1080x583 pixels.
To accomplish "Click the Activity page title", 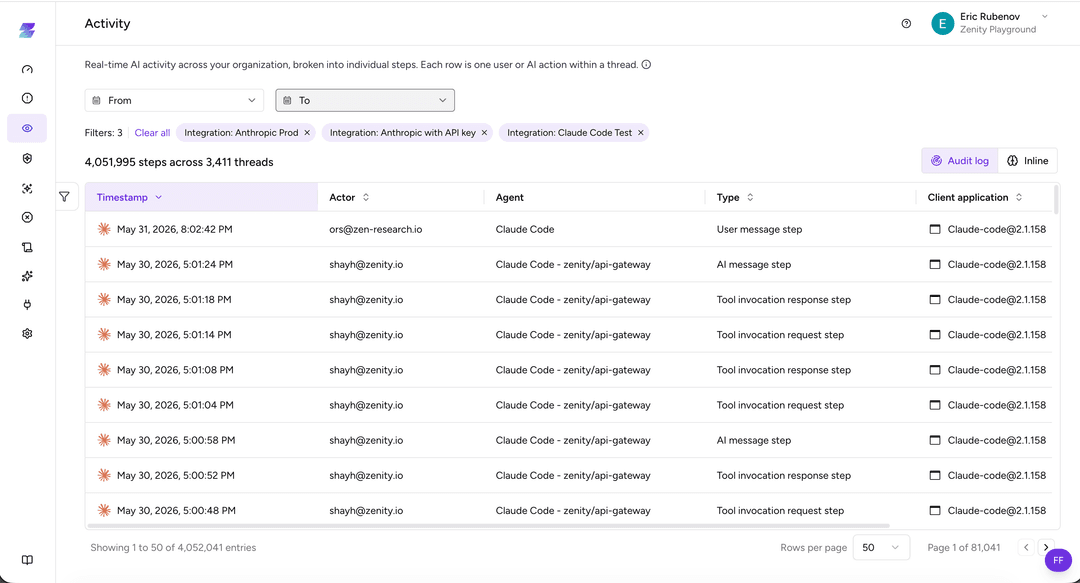I will 107,23.
